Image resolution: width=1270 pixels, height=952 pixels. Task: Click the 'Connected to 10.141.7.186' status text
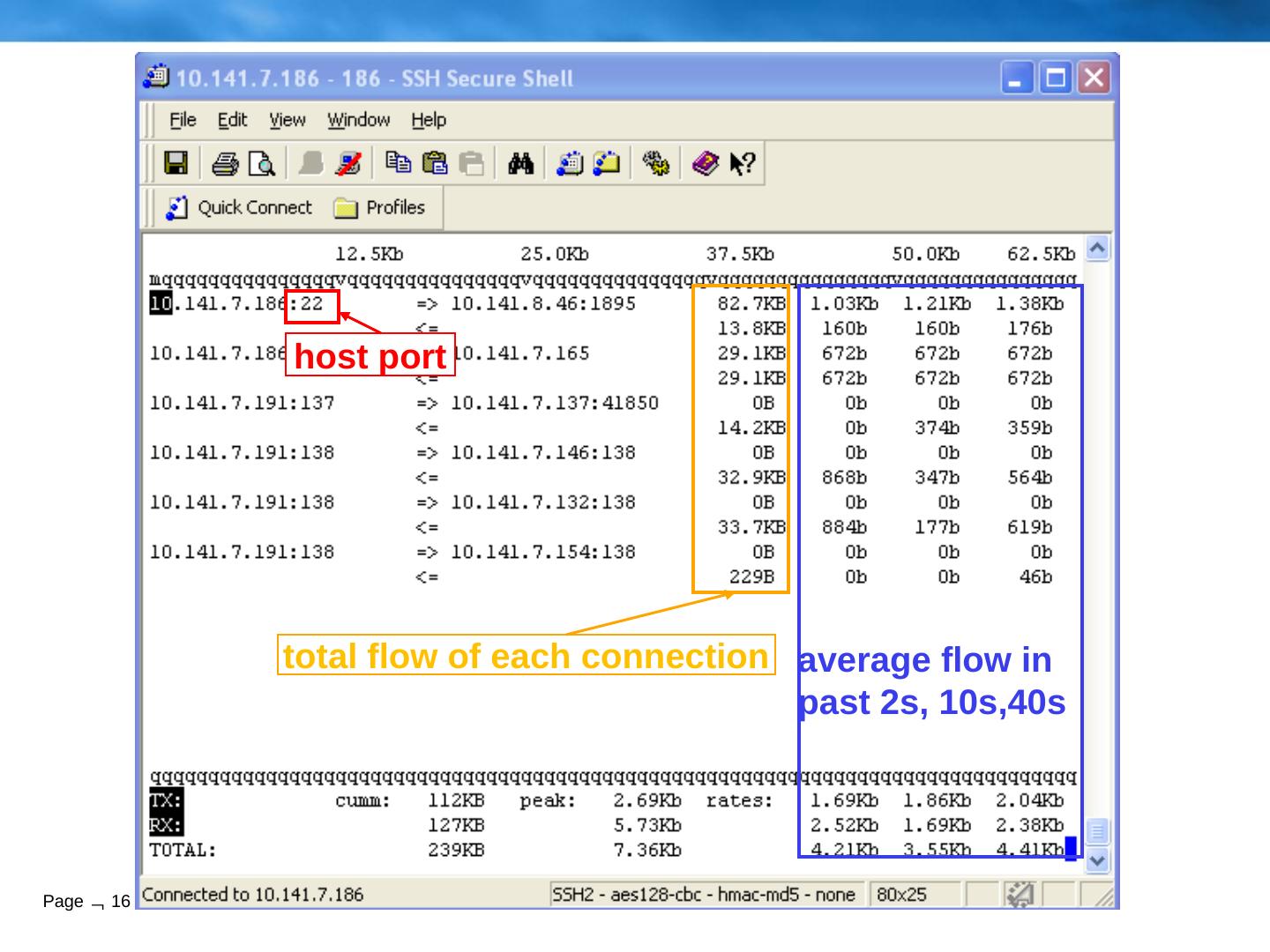252,895
